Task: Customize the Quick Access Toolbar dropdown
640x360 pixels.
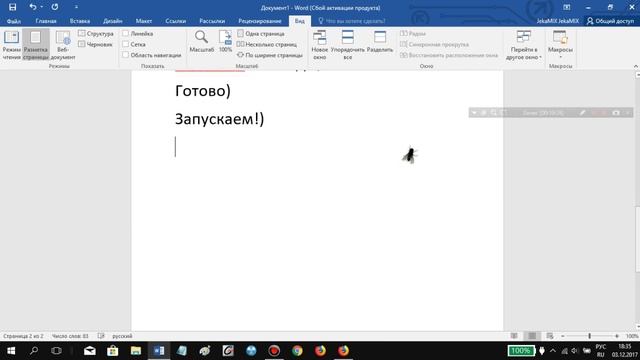Action: [76, 7]
